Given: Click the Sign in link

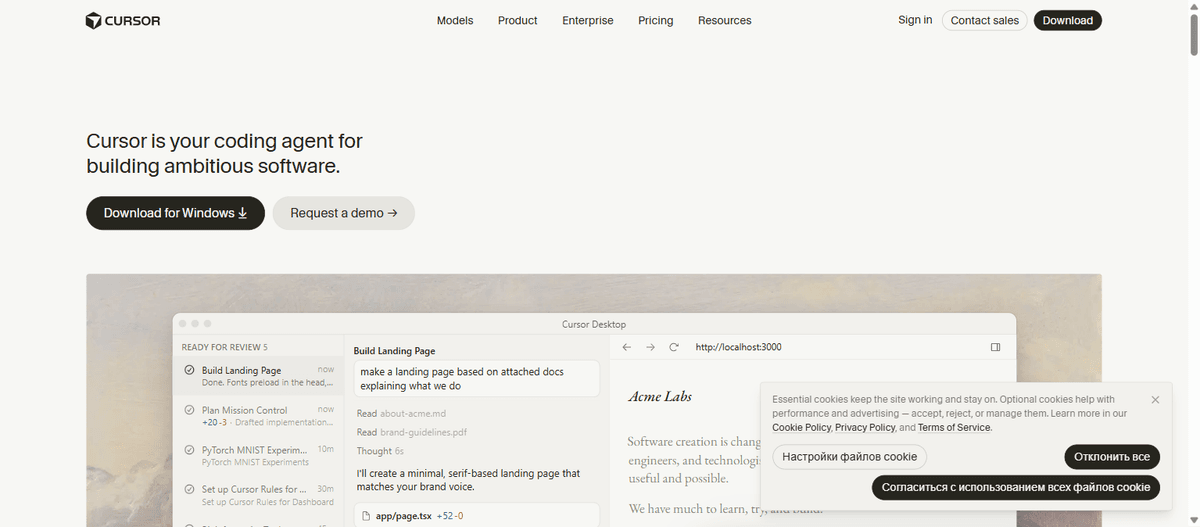Looking at the screenshot, I should pyautogui.click(x=915, y=20).
